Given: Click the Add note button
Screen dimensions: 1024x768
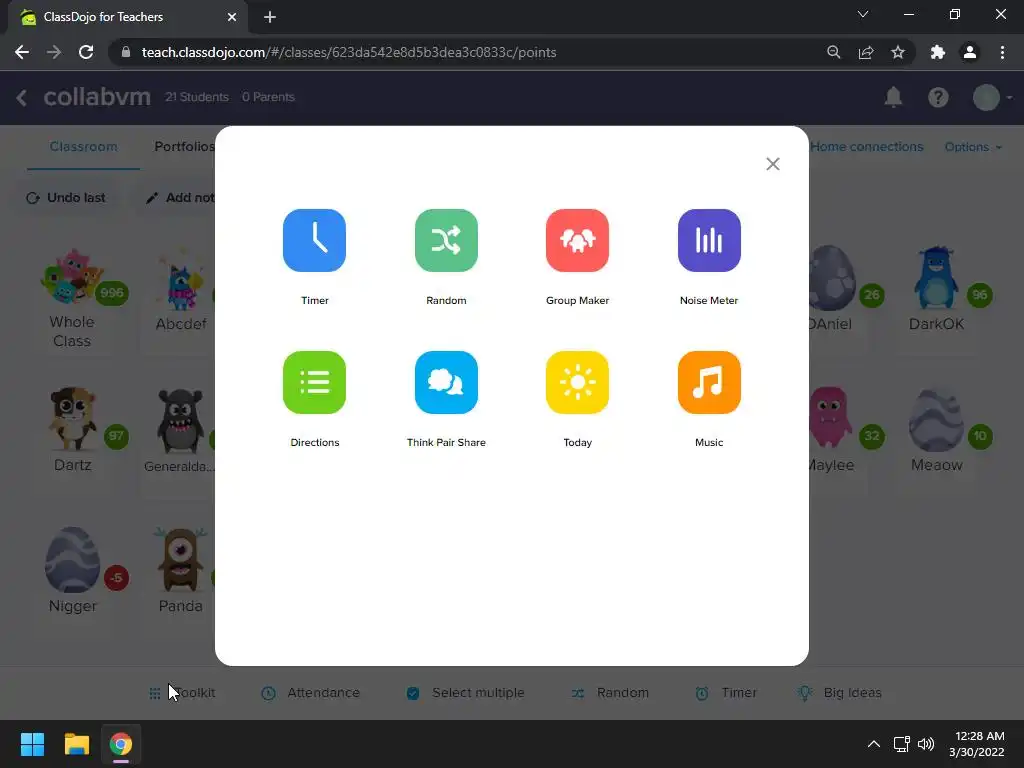Looking at the screenshot, I should pos(180,197).
